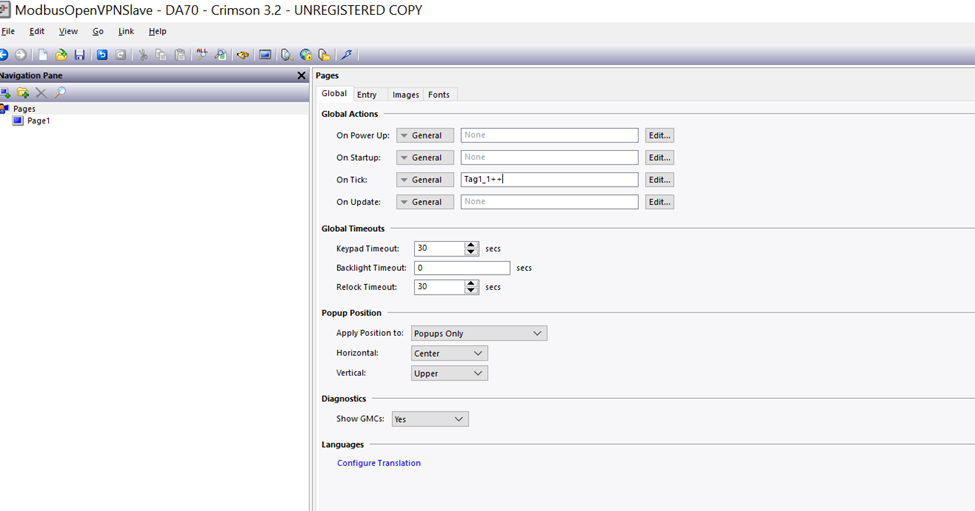
Task: Click the blue Undo icon
Action: coord(102,55)
